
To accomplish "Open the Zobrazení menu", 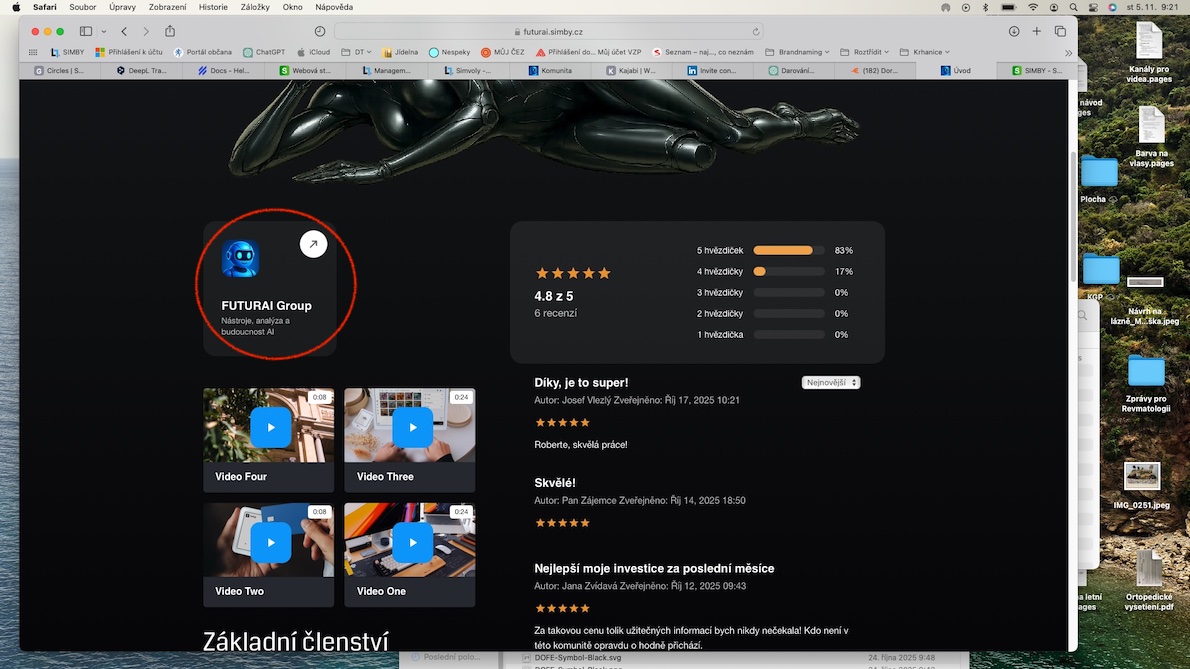I will click(x=167, y=7).
